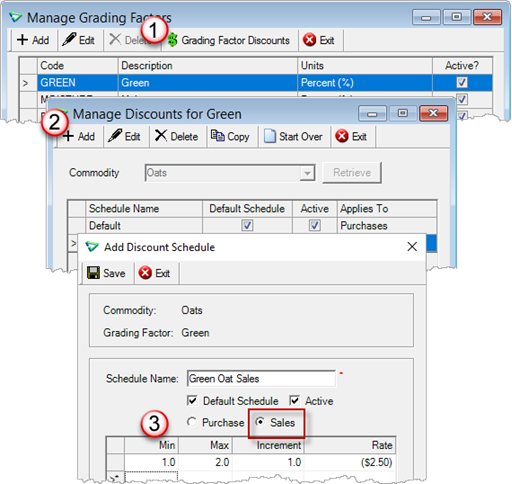Click Copy in Manage Discounts toolbar
The width and height of the screenshot is (512, 484).
[x=230, y=136]
